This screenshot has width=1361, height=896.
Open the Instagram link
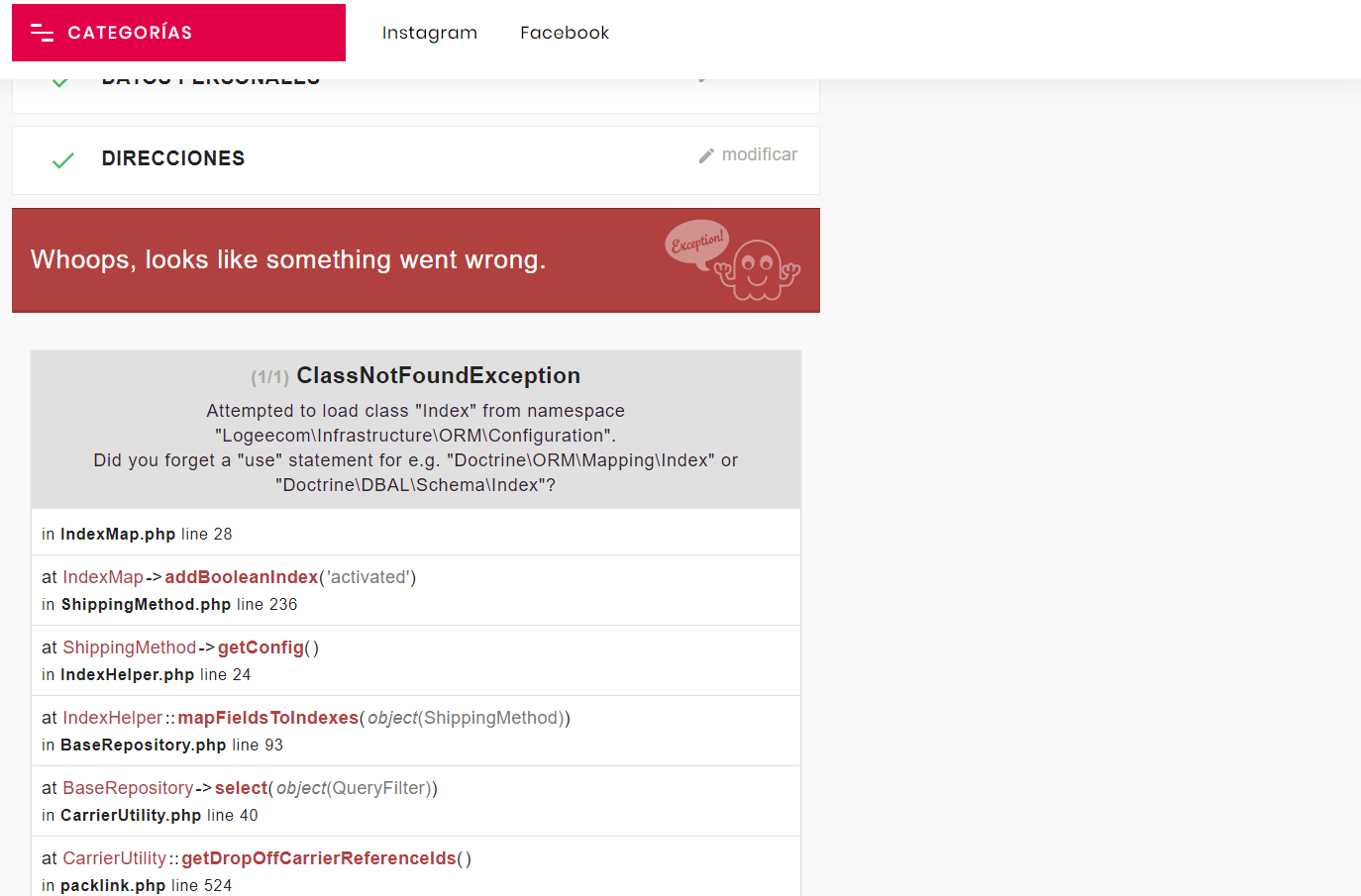(430, 33)
